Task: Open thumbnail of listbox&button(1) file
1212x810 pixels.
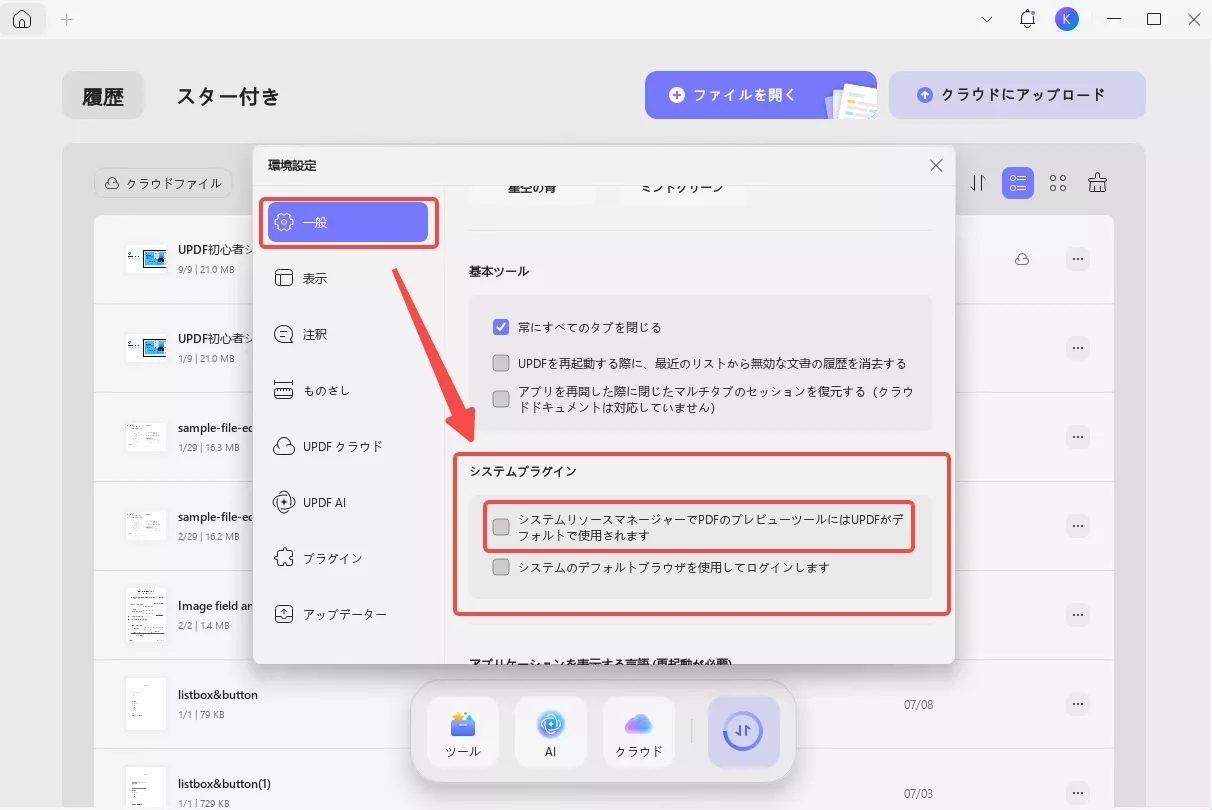Action: pyautogui.click(x=146, y=789)
